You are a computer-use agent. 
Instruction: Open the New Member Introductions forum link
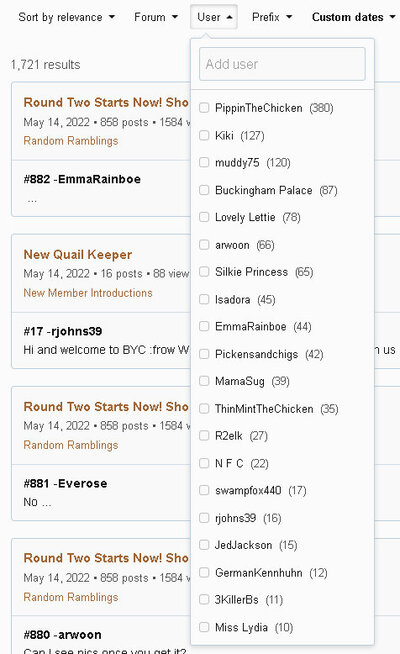click(x=88, y=293)
